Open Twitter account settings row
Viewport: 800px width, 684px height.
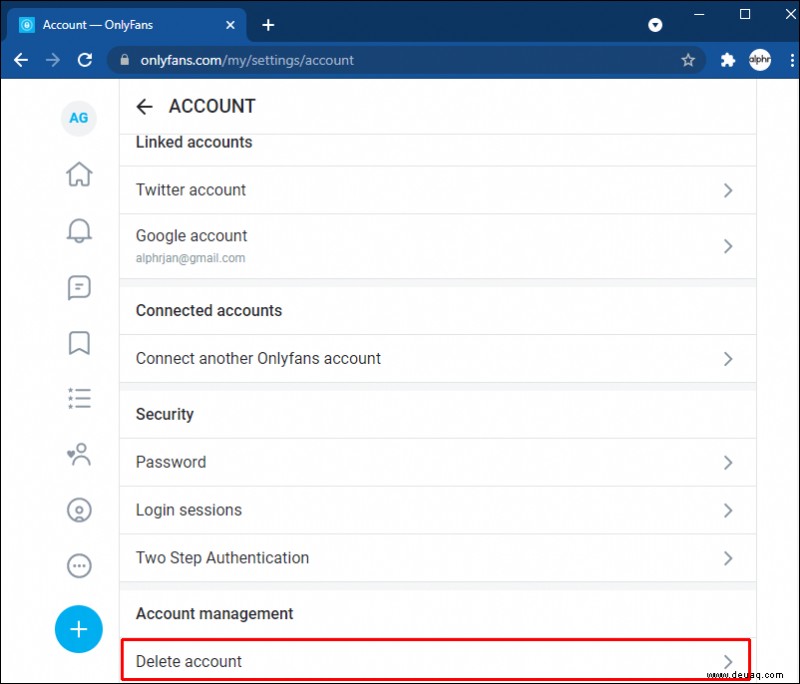tap(438, 190)
